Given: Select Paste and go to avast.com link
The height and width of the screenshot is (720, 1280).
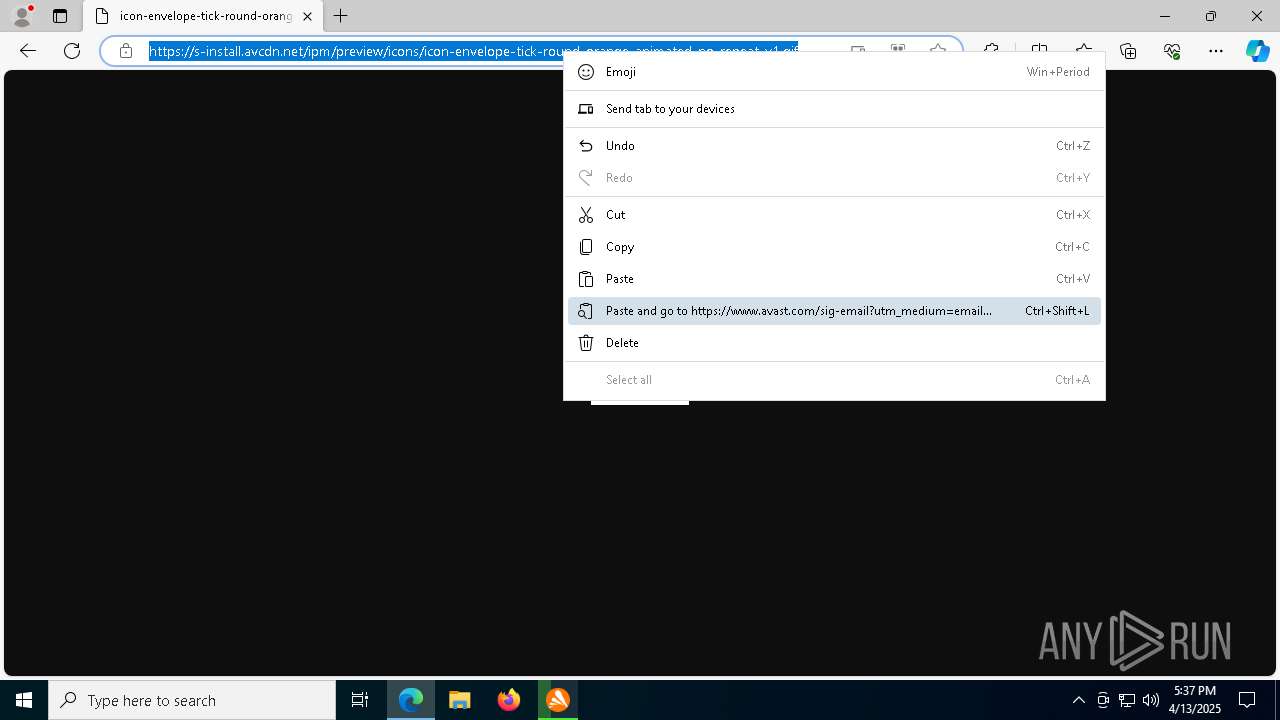Looking at the screenshot, I should pyautogui.click(x=834, y=311).
